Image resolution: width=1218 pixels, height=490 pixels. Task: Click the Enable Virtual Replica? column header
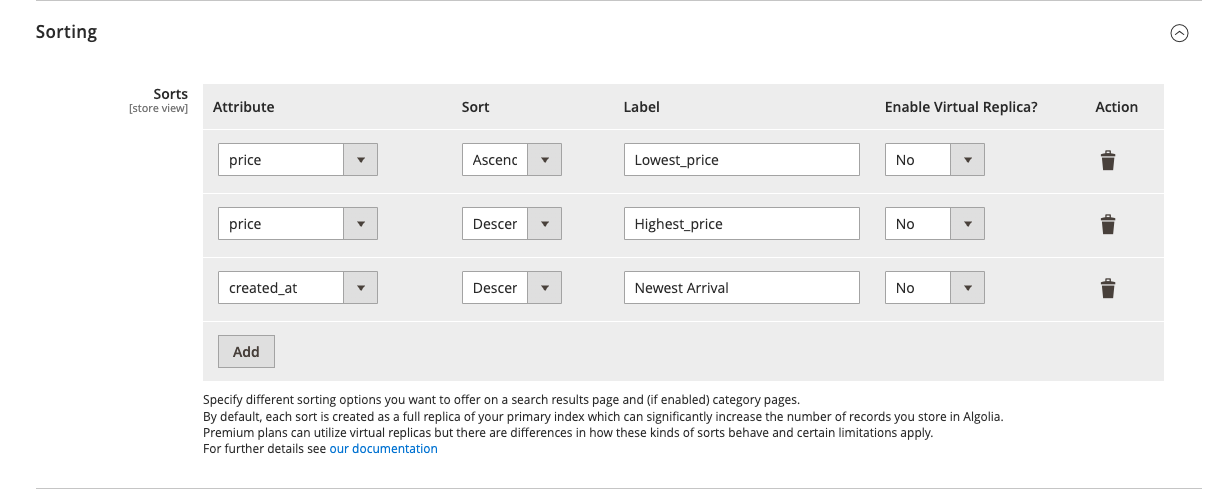pos(961,107)
